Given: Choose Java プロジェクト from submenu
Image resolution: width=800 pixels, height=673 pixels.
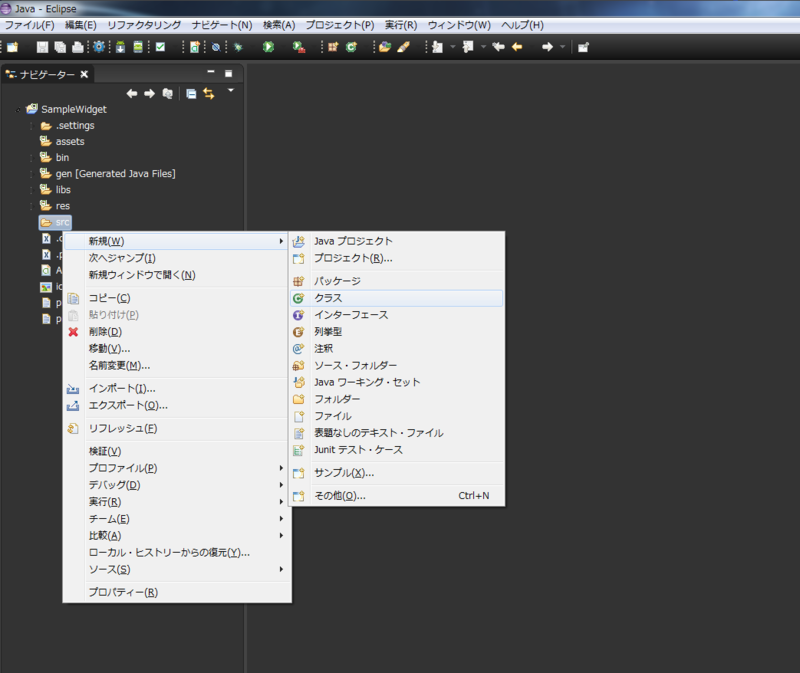Looking at the screenshot, I should [396, 241].
